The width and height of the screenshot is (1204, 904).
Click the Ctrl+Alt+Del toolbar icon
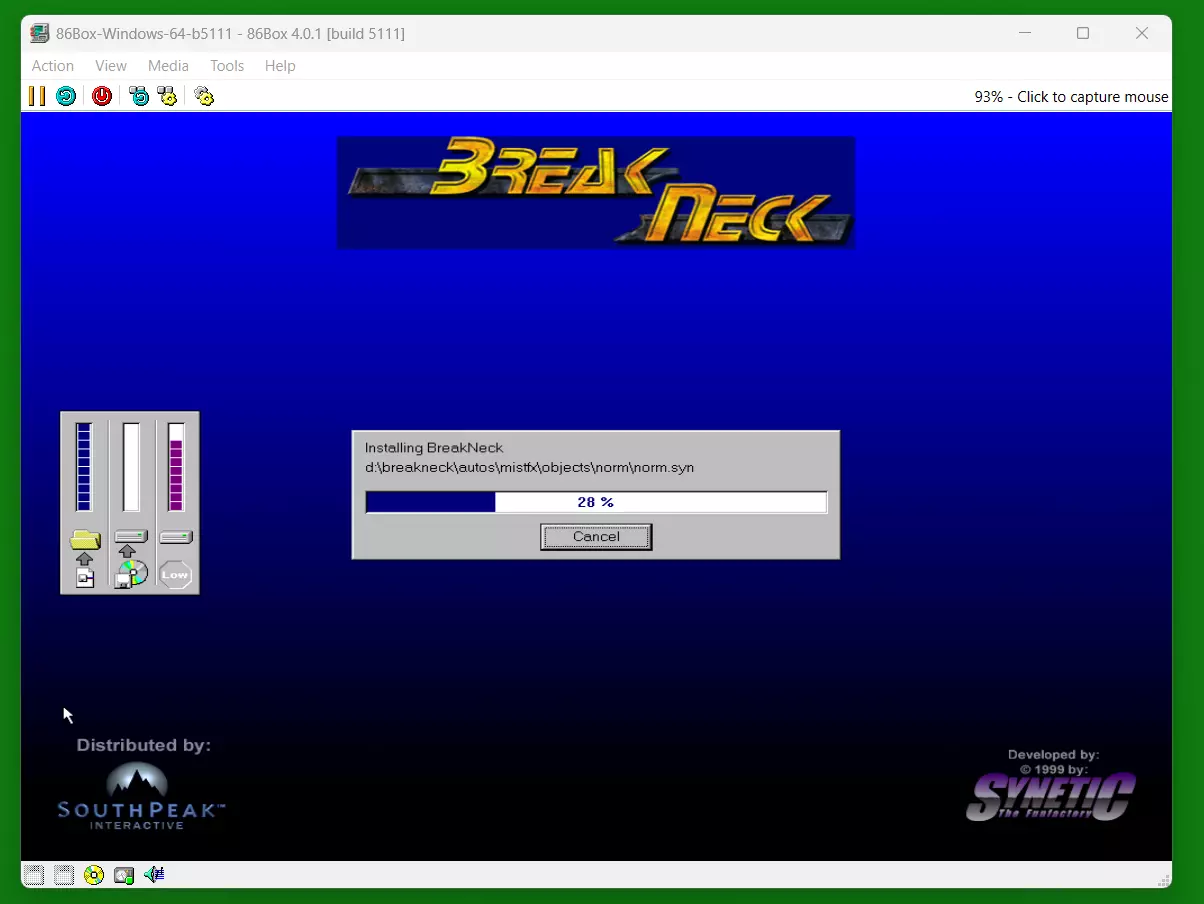point(139,96)
